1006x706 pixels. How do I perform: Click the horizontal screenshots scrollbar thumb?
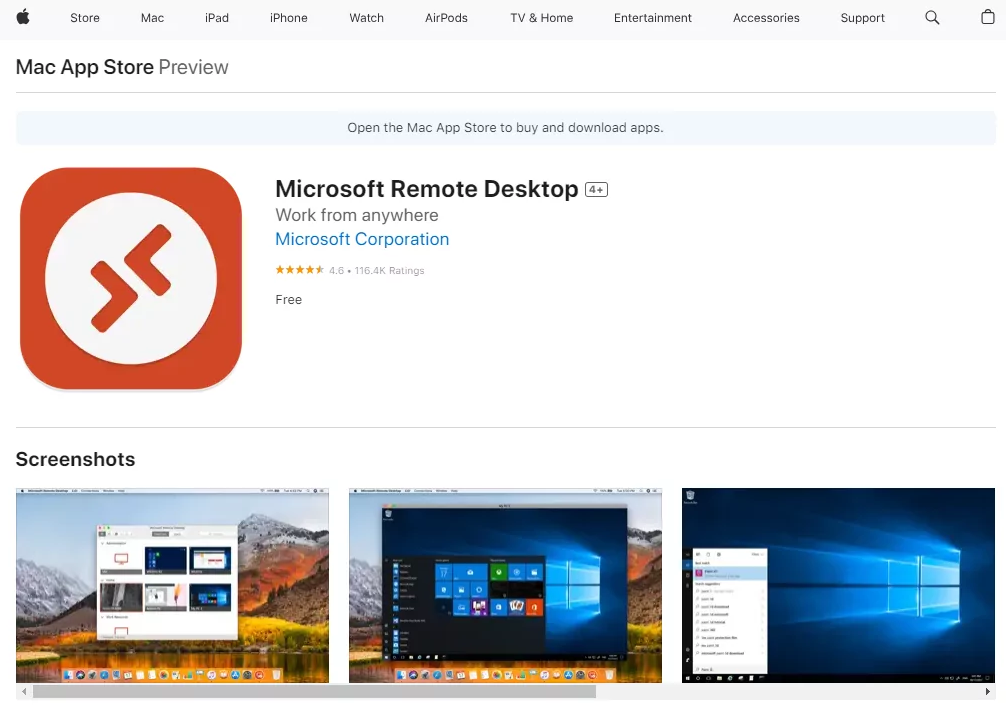pos(314,691)
